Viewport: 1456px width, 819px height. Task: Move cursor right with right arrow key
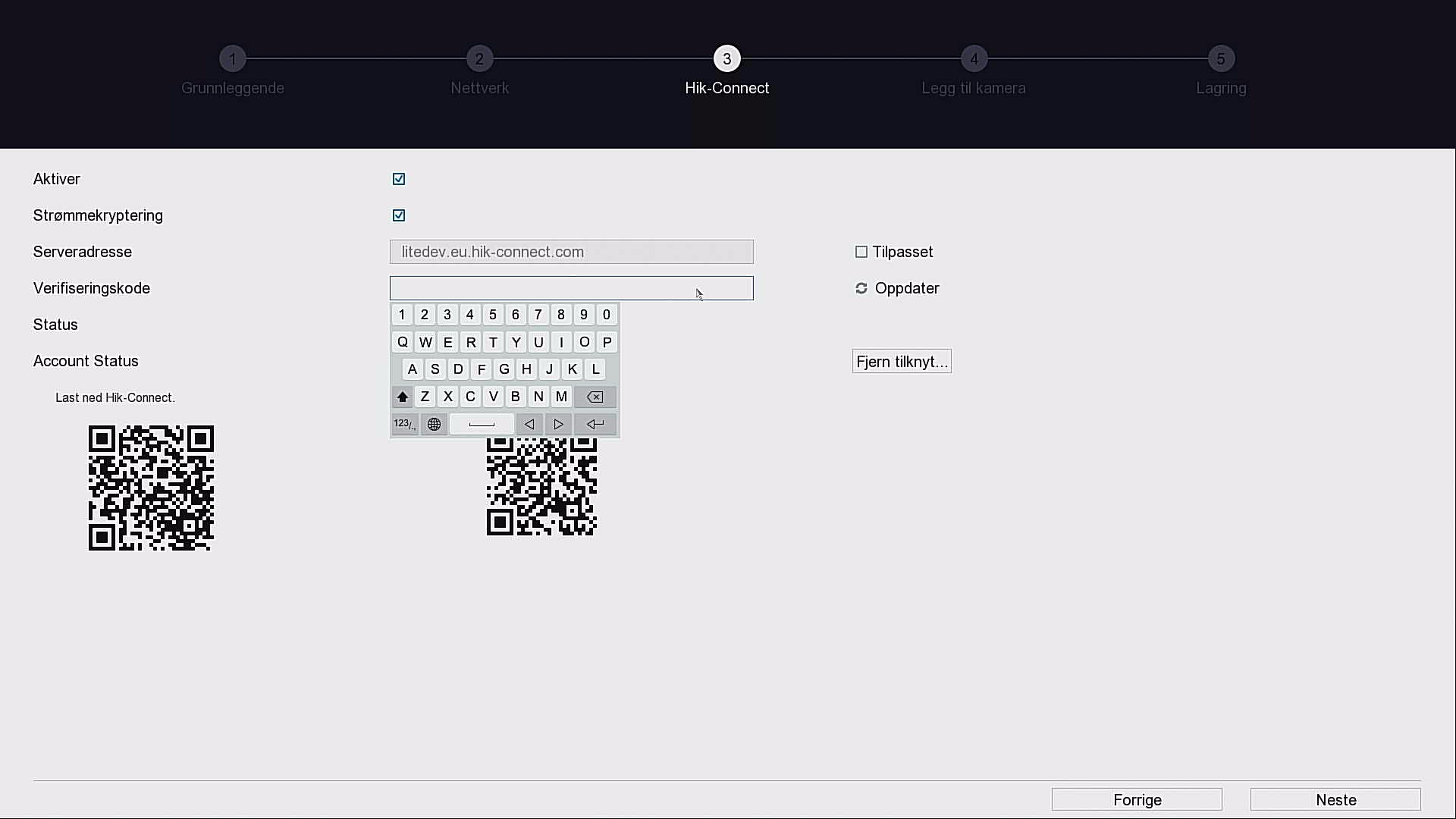point(558,425)
